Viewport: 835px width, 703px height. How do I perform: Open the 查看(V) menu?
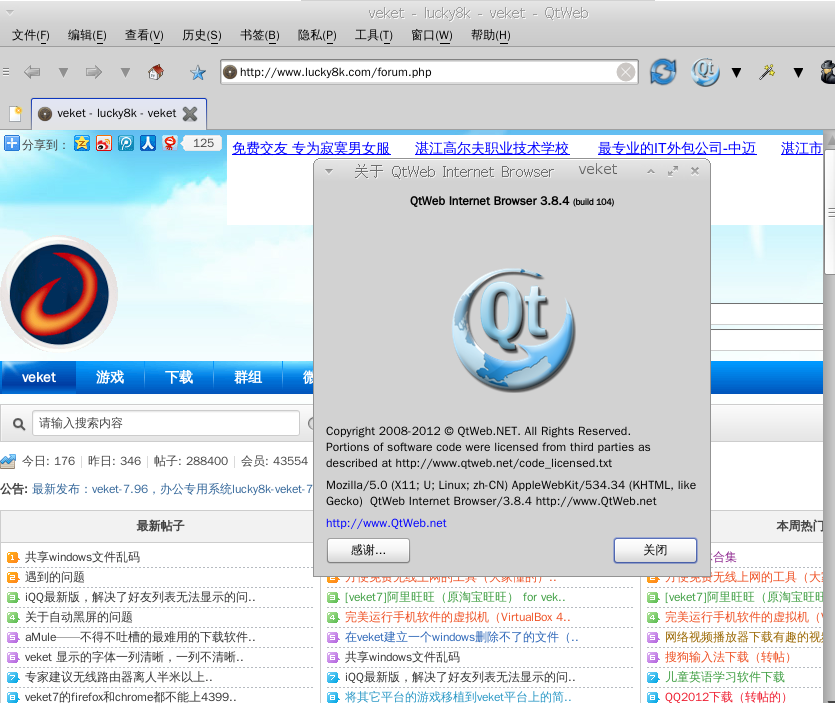[144, 35]
